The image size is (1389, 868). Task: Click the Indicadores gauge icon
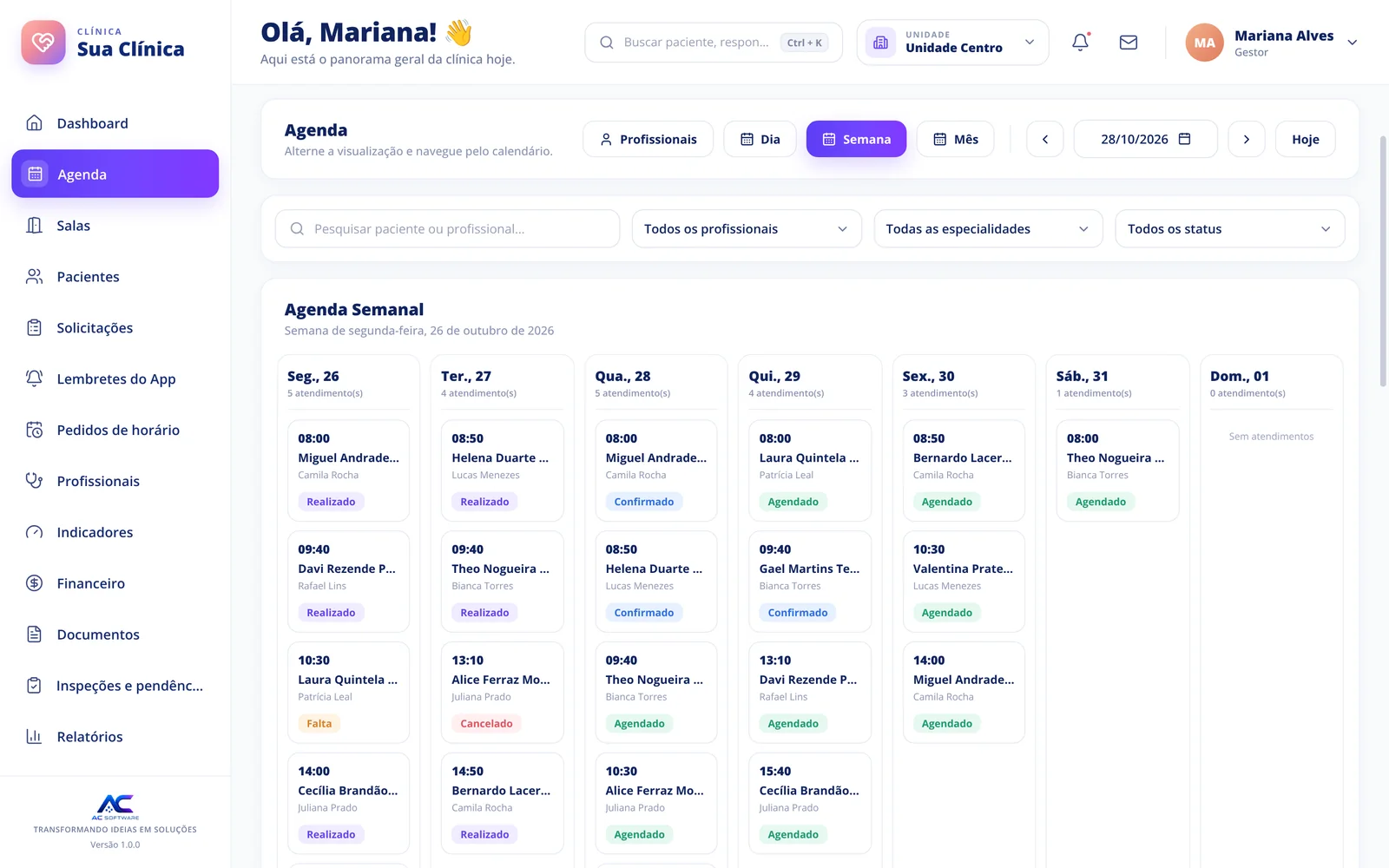coord(35,532)
